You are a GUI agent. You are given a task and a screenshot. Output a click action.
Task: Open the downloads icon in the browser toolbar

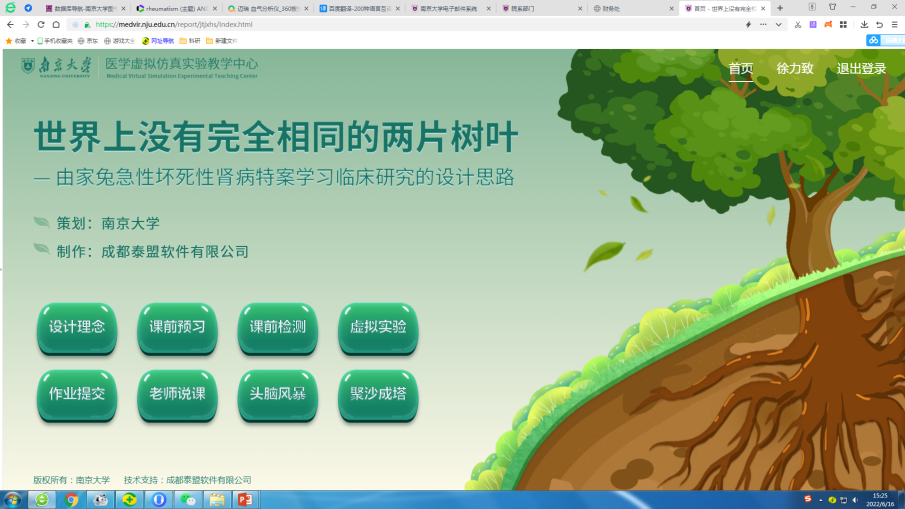click(864, 24)
